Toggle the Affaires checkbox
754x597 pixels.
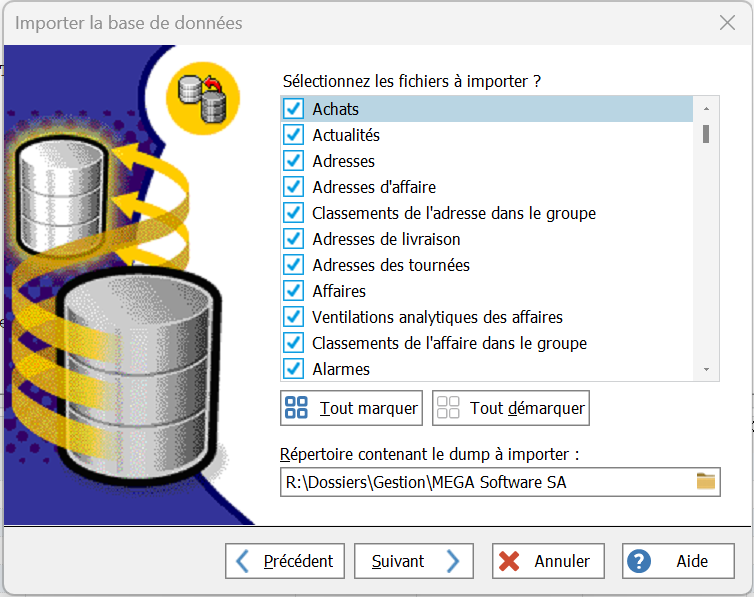(294, 291)
